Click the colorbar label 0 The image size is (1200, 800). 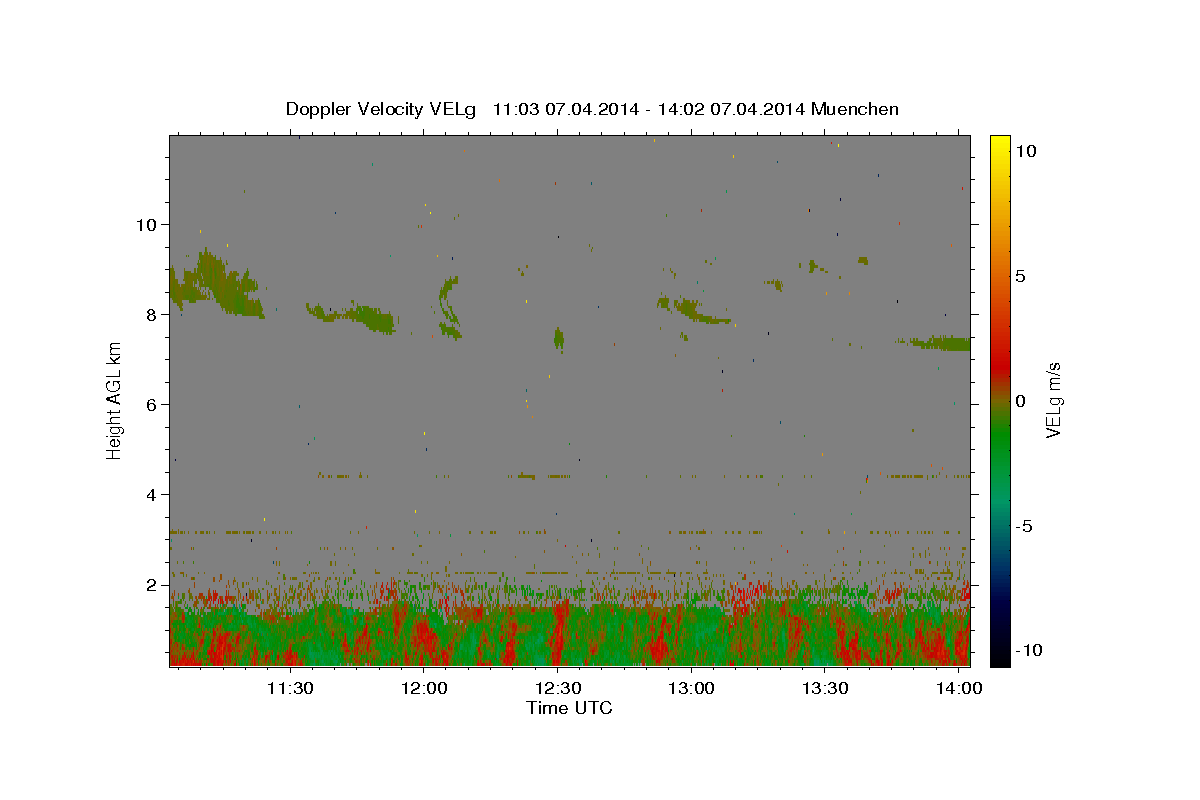tap(1020, 401)
